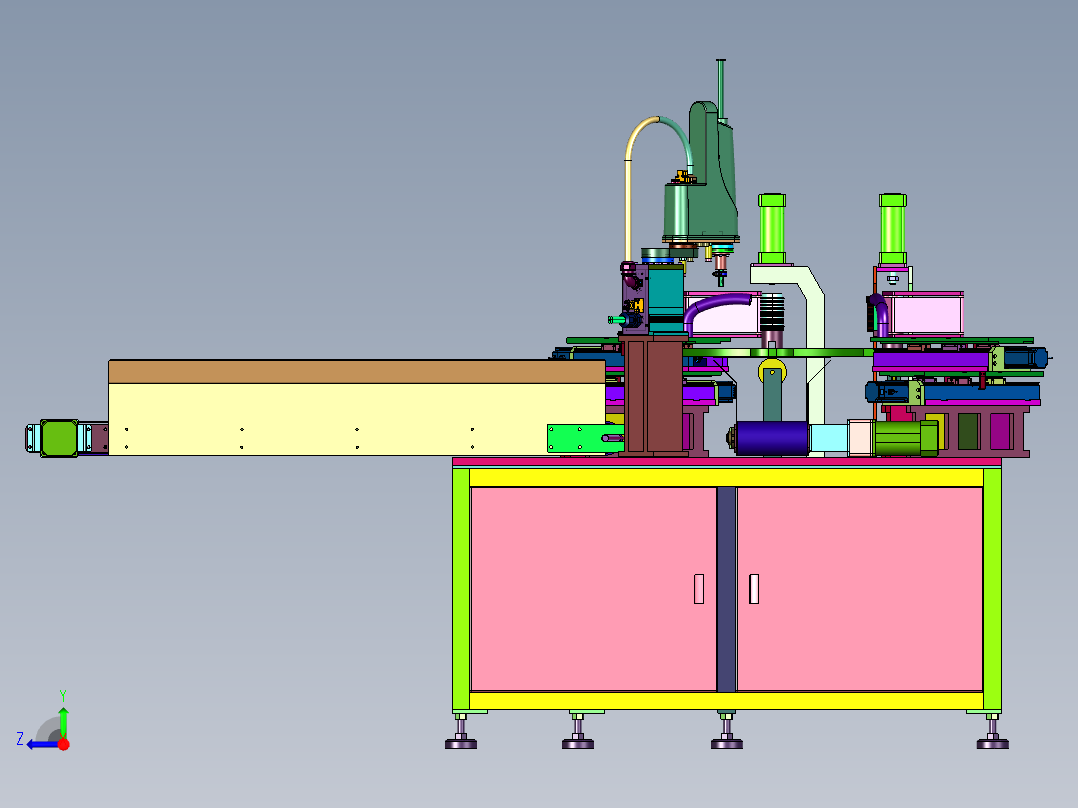
Task: Click the blue Z axis arrow of the triad
Action: [43, 744]
